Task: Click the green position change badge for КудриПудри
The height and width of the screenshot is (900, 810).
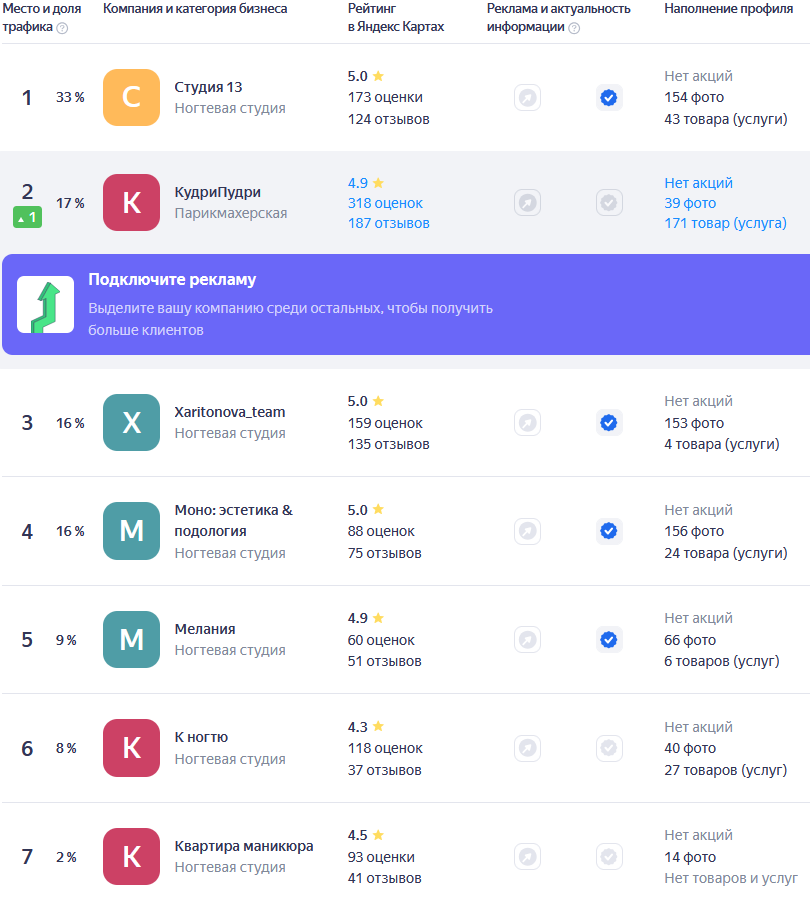Action: pos(28,217)
